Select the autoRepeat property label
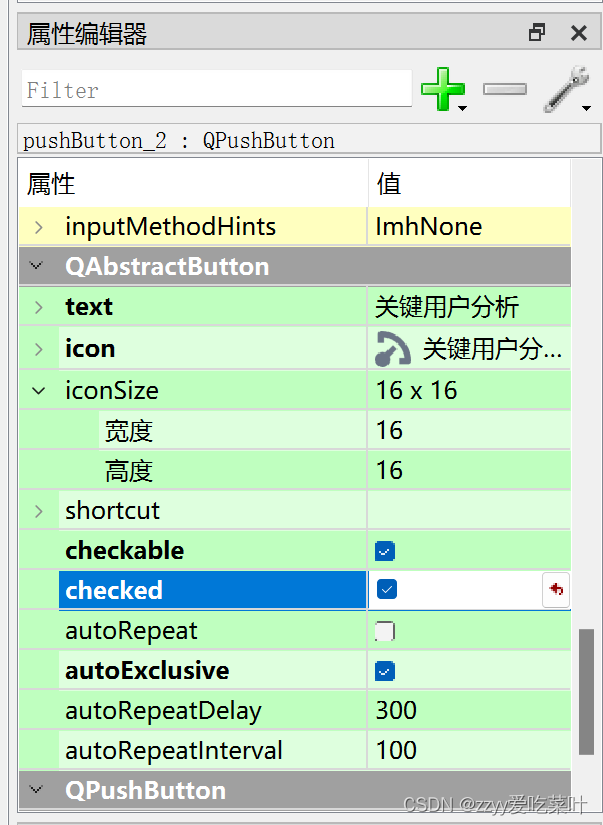 pyautogui.click(x=131, y=631)
